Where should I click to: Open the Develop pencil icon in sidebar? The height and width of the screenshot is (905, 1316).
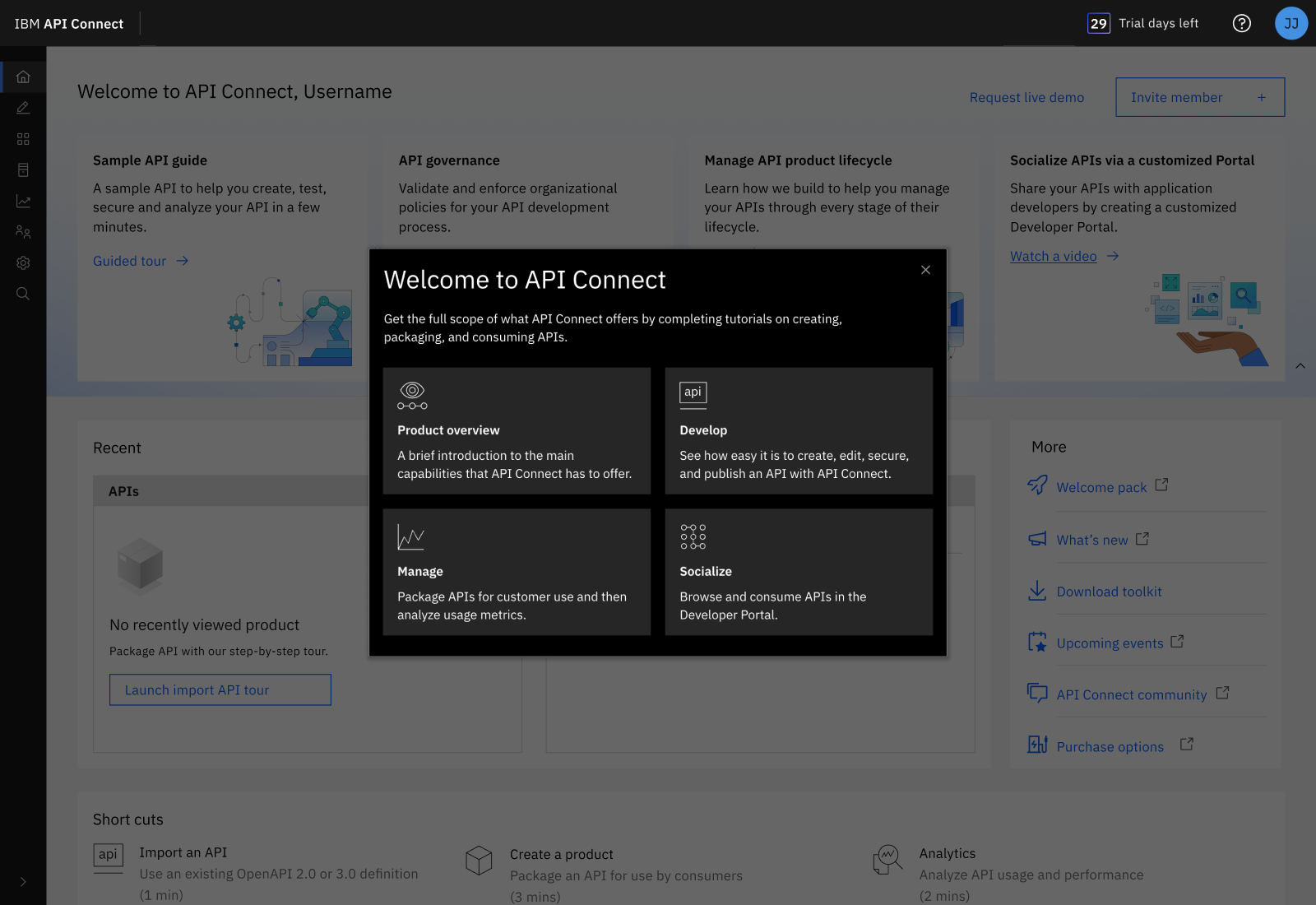(23, 108)
